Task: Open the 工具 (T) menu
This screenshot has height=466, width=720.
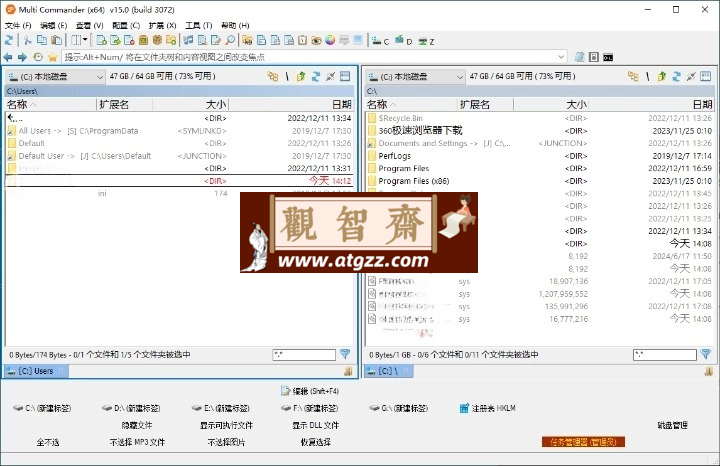Action: pyautogui.click(x=198, y=25)
